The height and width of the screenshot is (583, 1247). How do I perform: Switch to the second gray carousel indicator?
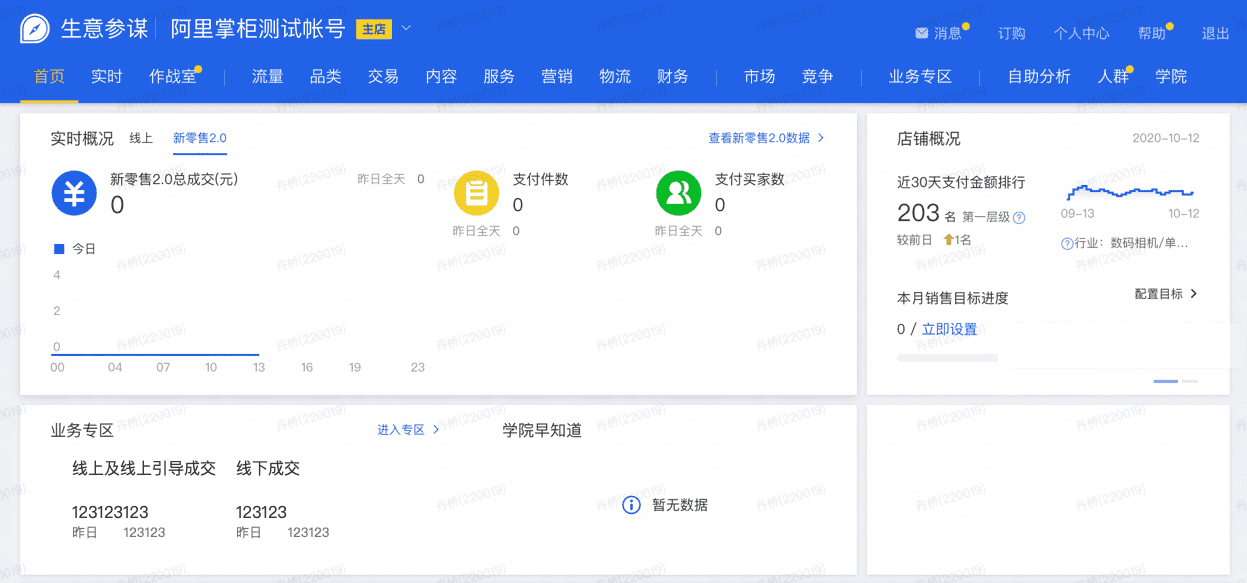pos(1189,381)
